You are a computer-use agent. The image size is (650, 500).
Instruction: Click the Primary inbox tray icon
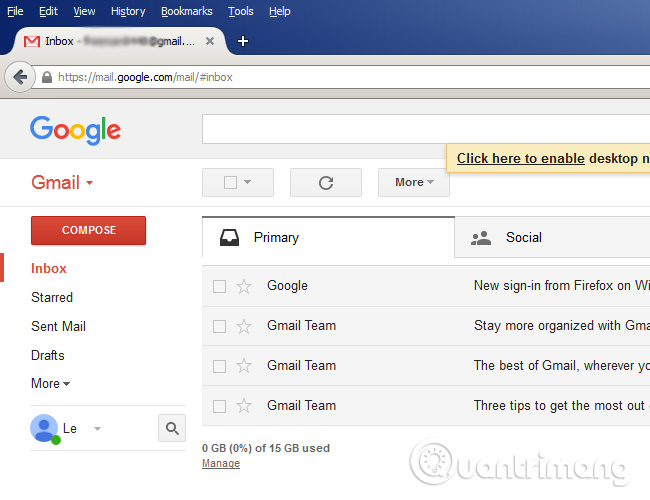[x=229, y=238]
